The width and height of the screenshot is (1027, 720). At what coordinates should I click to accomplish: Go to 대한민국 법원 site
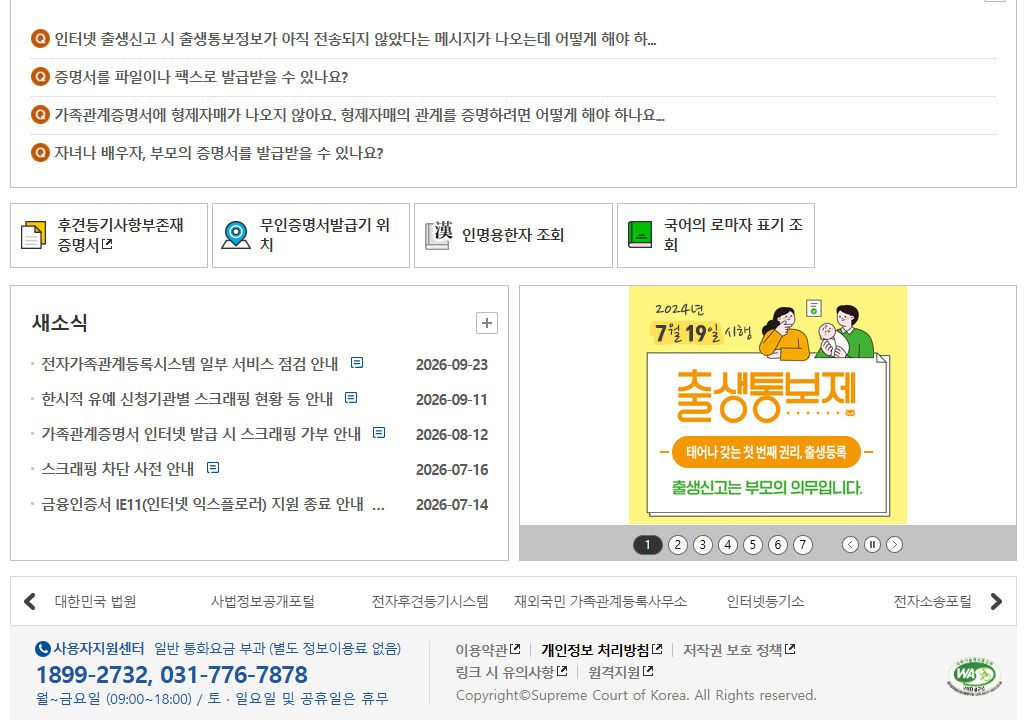pyautogui.click(x=96, y=601)
